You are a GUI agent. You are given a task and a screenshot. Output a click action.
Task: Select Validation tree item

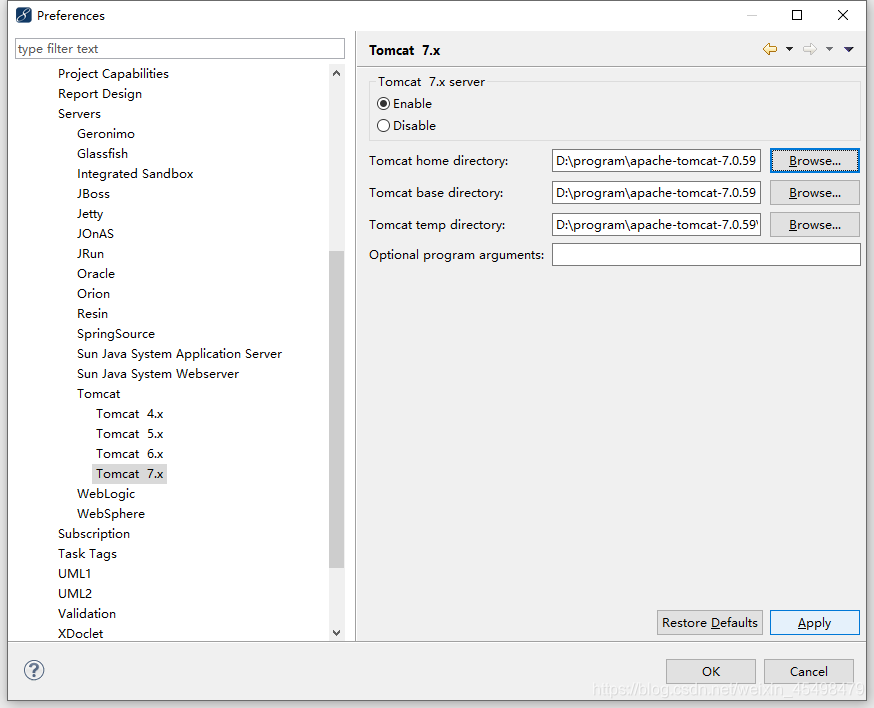pos(87,614)
